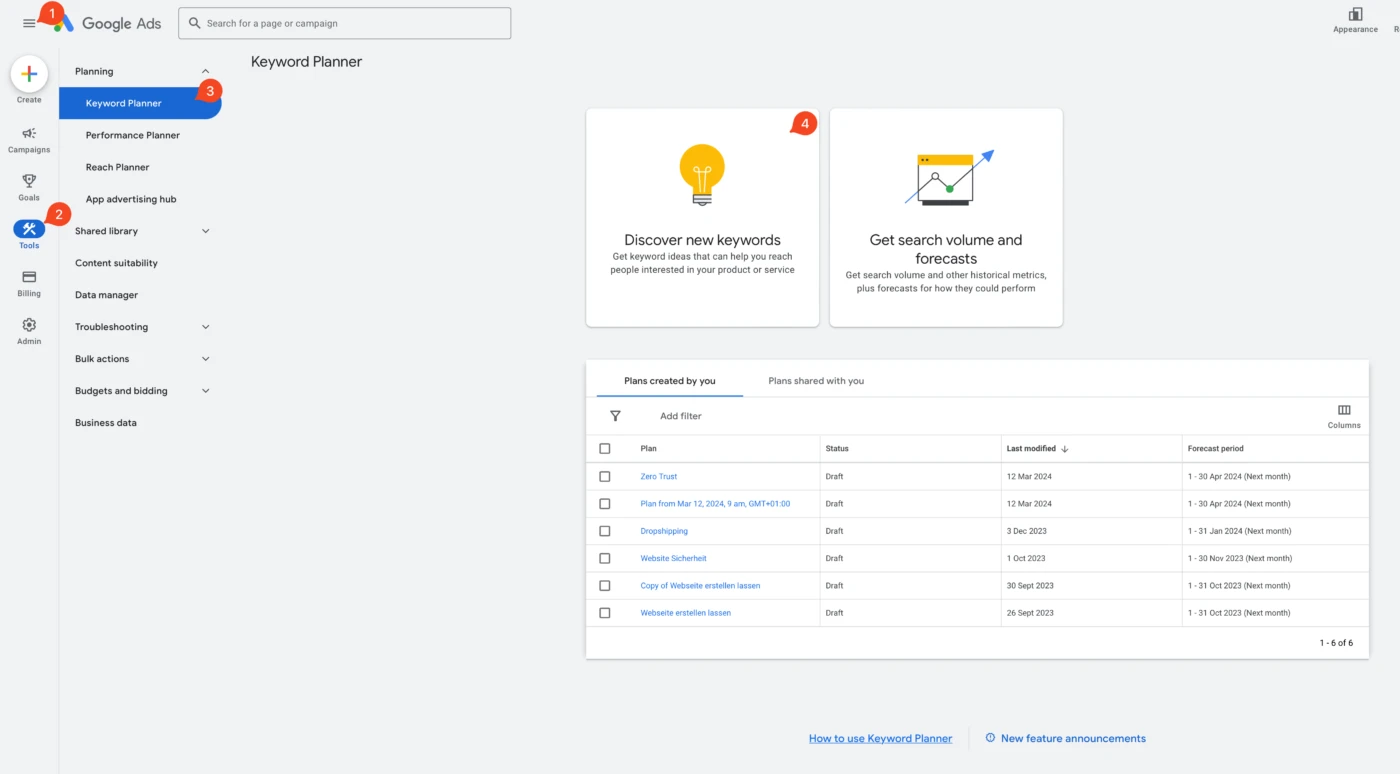This screenshot has height=774, width=1400.
Task: Click the Google Ads logo
Action: pos(108,23)
